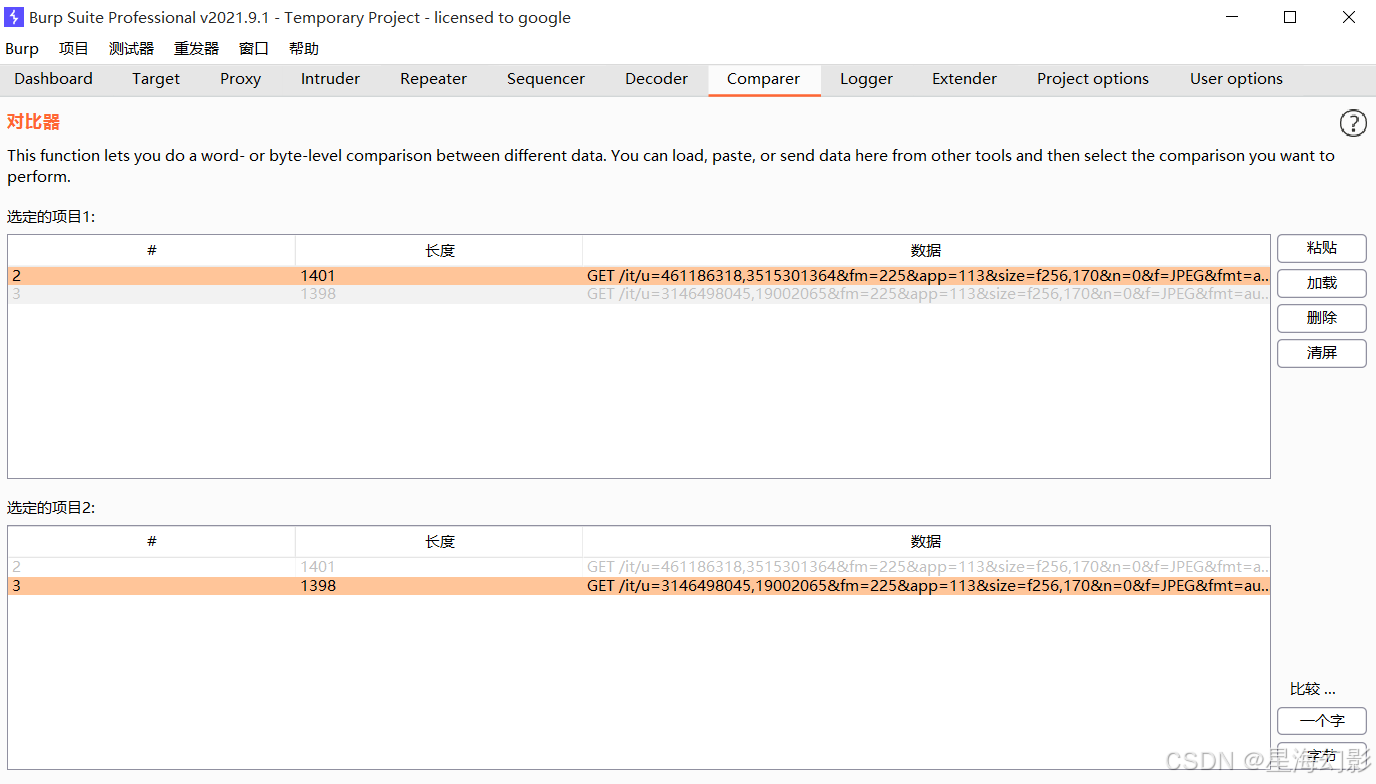Open the Proxy tab
Image resolution: width=1376 pixels, height=784 pixels.
(240, 79)
